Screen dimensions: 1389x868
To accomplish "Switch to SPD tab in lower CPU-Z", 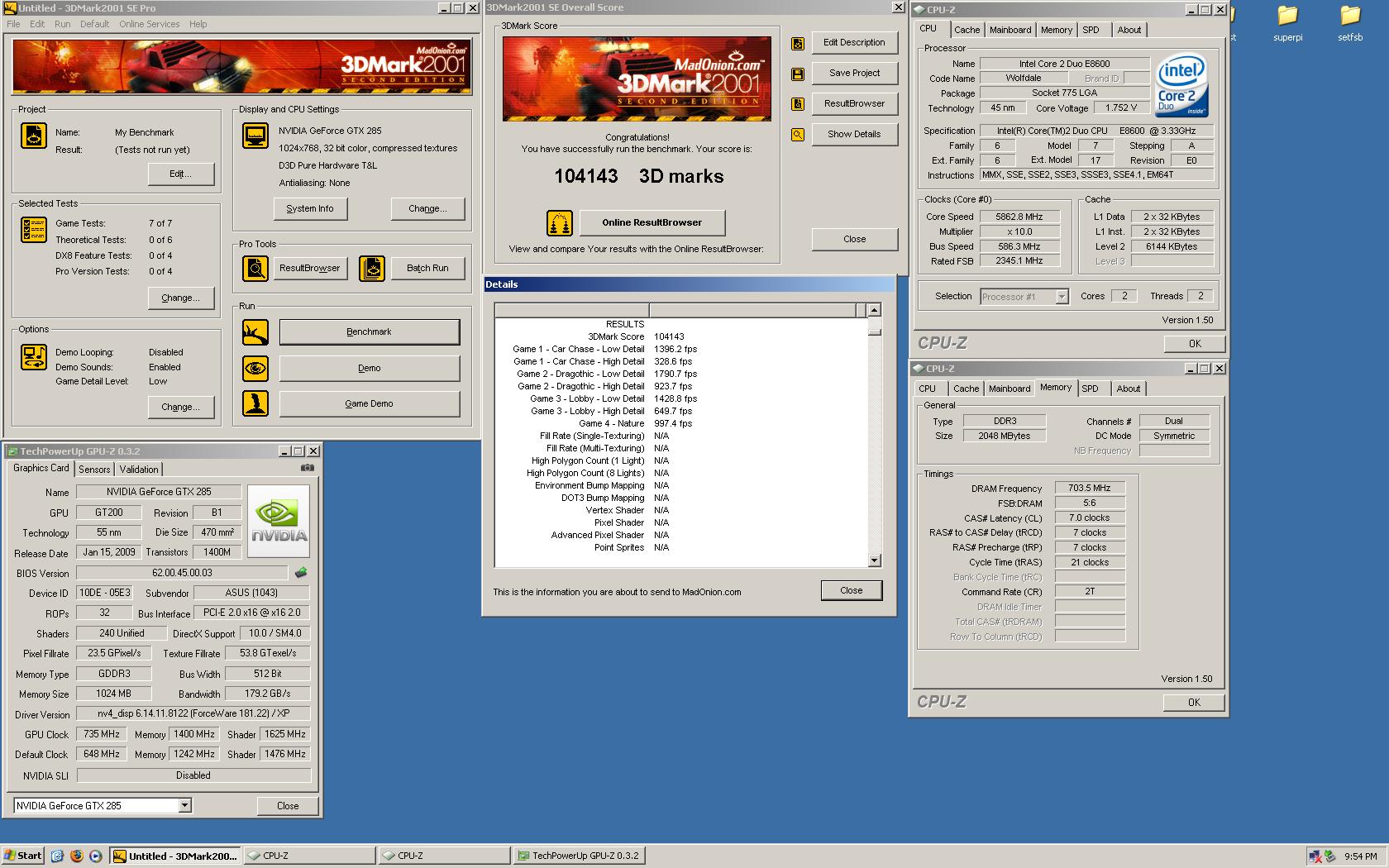I will [x=1091, y=389].
